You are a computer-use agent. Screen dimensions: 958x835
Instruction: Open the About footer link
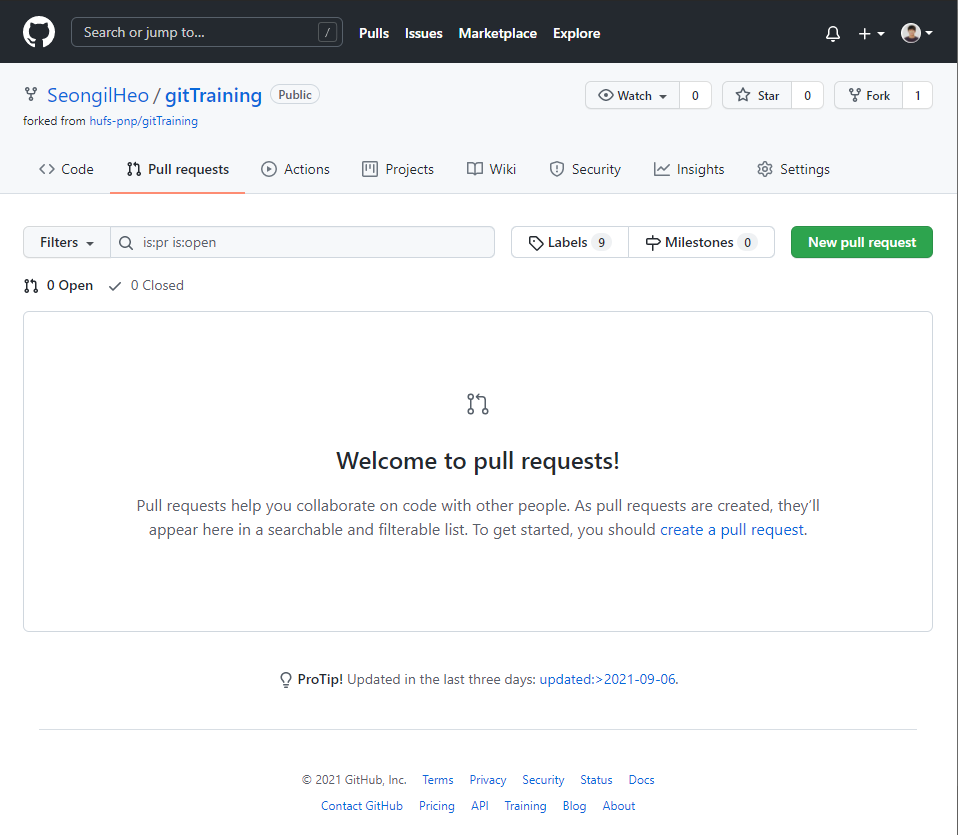pos(619,806)
